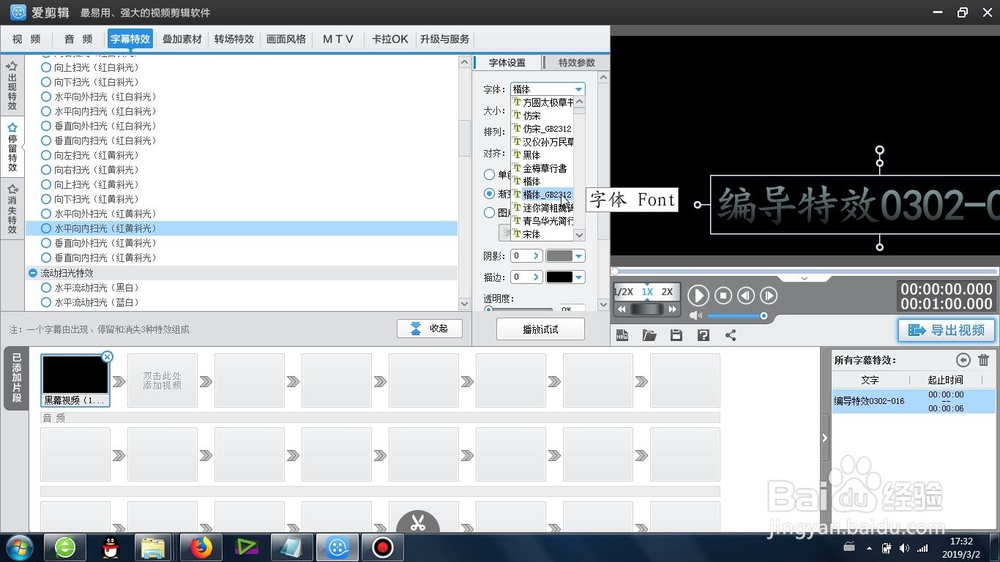Open the 字体 font dropdown arrow

tap(578, 89)
